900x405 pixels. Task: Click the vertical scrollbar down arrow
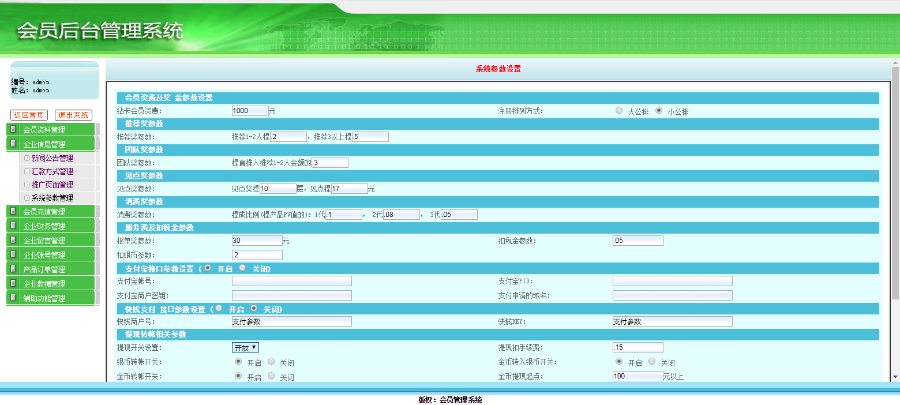[895, 377]
